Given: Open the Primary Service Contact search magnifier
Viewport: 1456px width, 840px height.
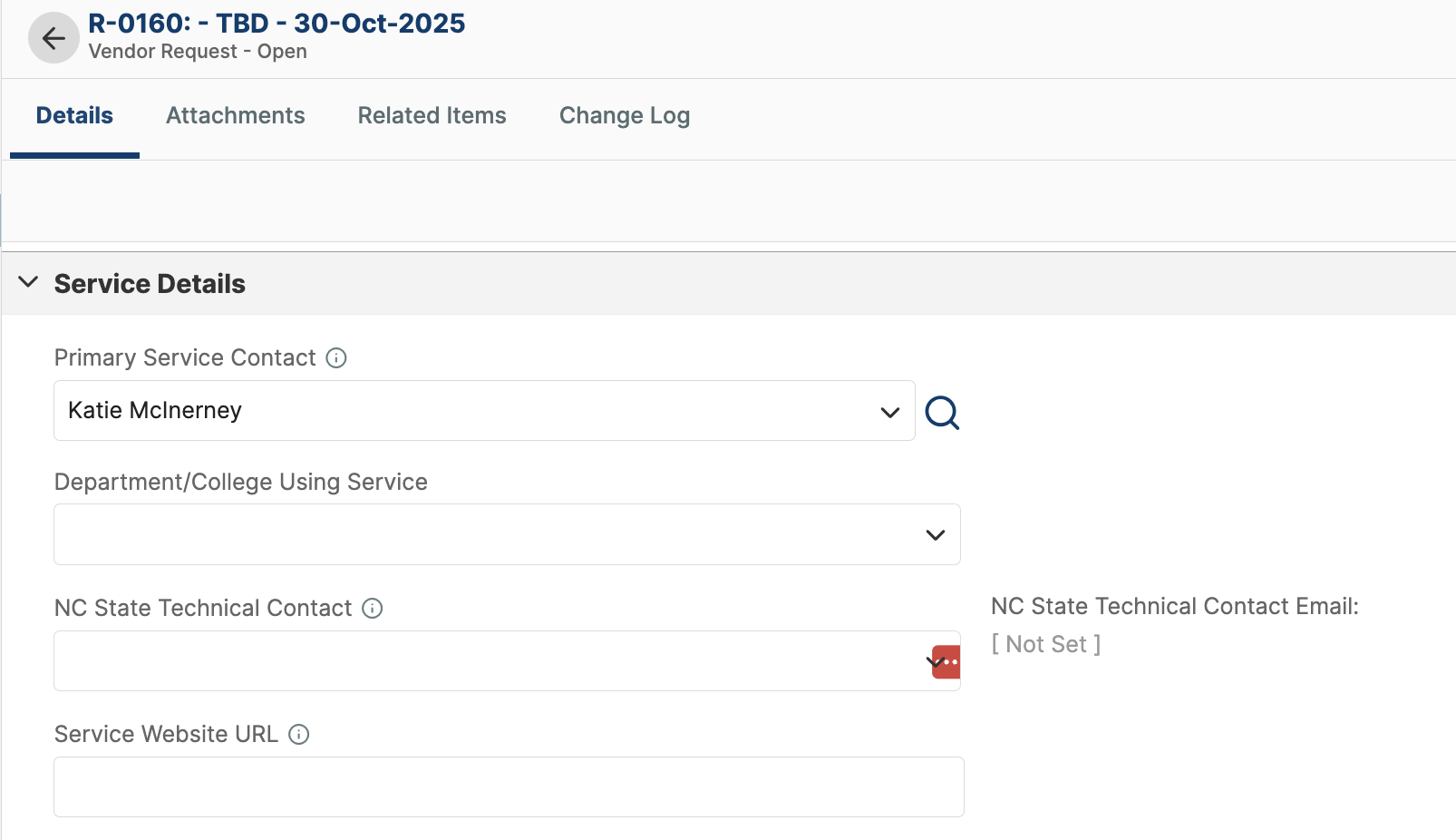Looking at the screenshot, I should click(942, 413).
